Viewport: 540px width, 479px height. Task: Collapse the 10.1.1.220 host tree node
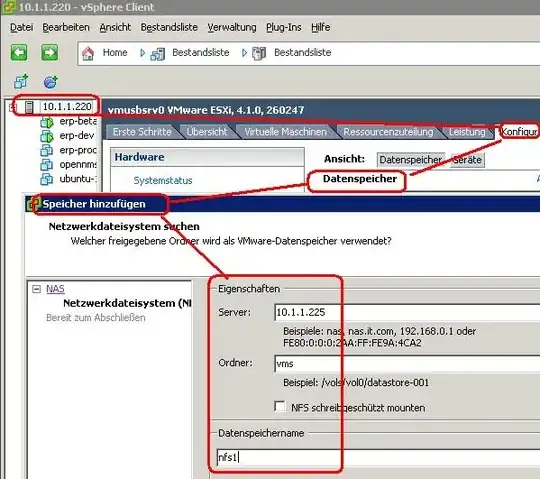11,107
